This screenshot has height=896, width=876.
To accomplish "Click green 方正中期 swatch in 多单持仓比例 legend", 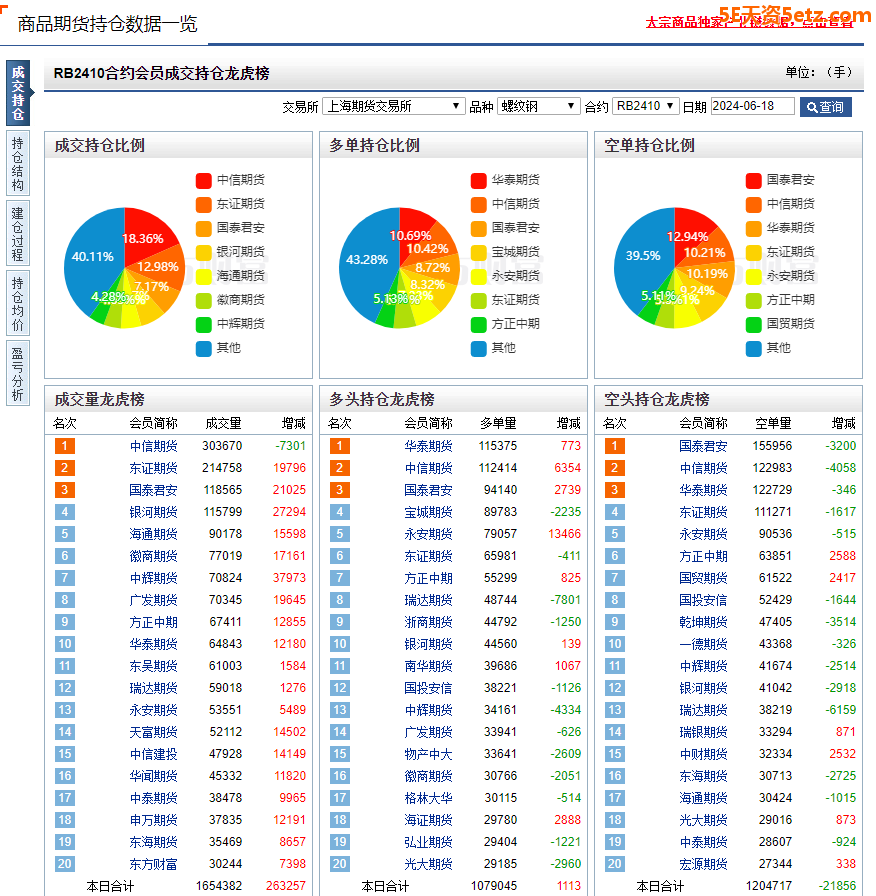I will click(478, 325).
